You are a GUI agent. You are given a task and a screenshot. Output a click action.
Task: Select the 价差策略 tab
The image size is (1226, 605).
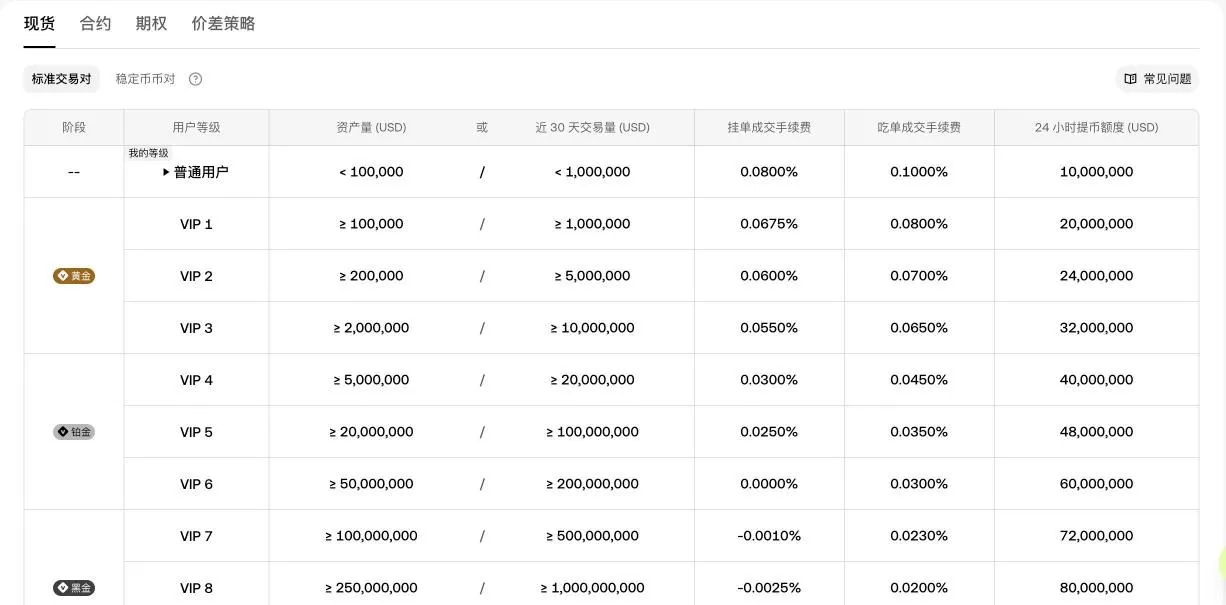pyautogui.click(x=224, y=24)
